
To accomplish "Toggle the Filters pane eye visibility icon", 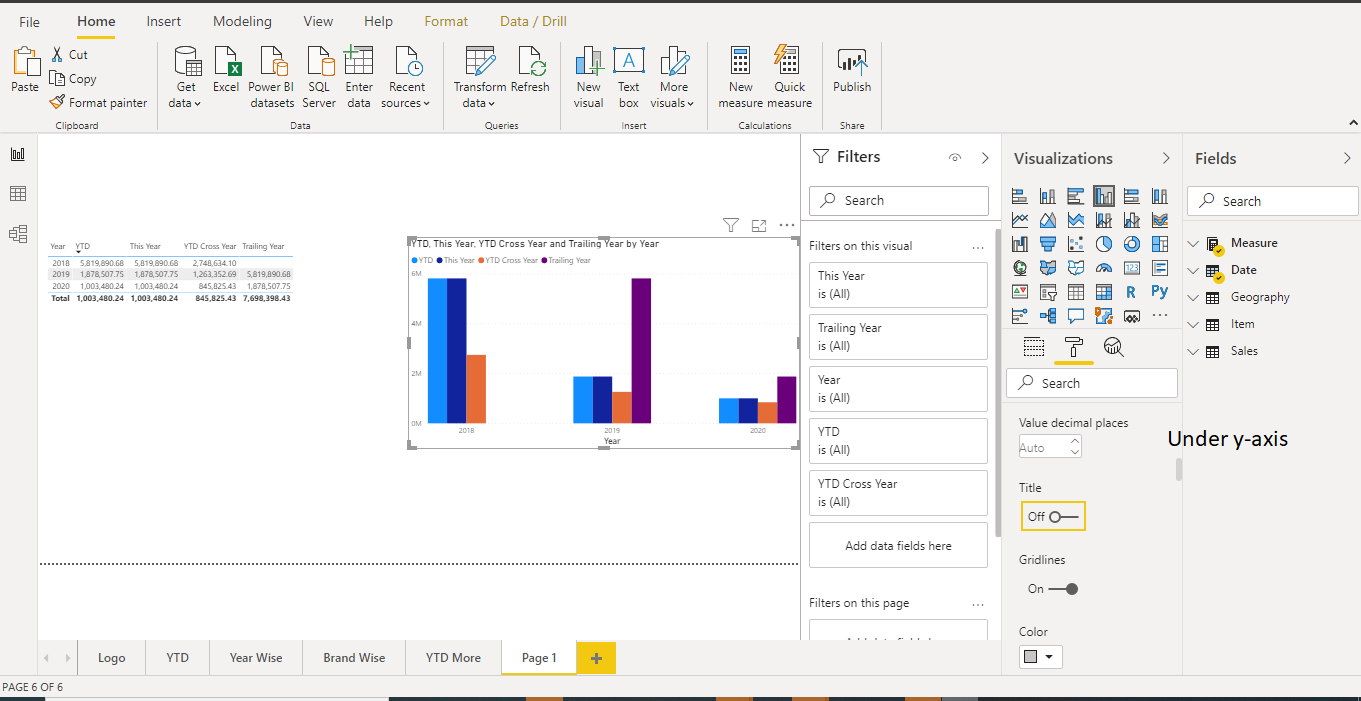I will coord(955,158).
